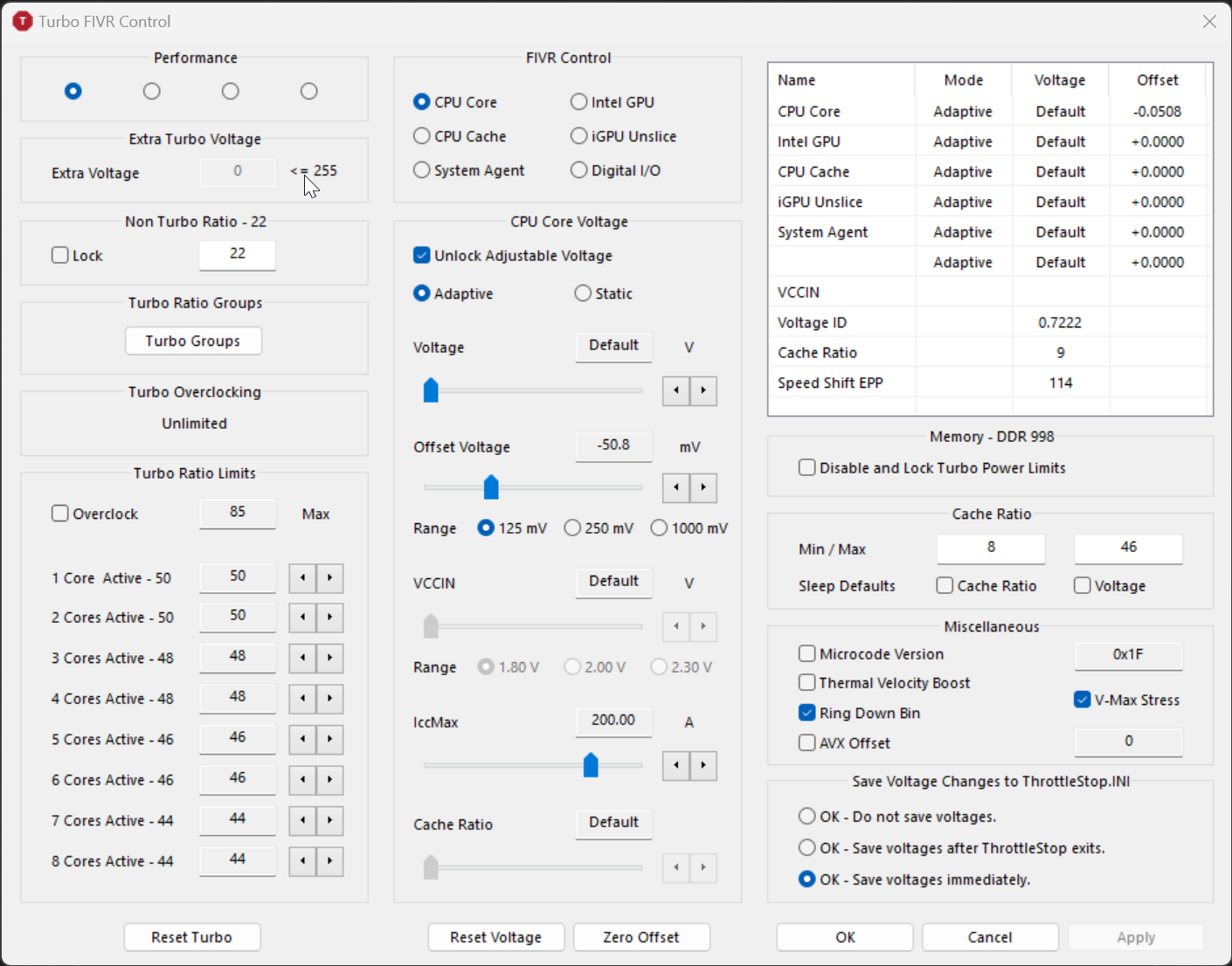Increase the 7 Cores Active ratio arrow
The height and width of the screenshot is (966, 1232).
point(329,820)
